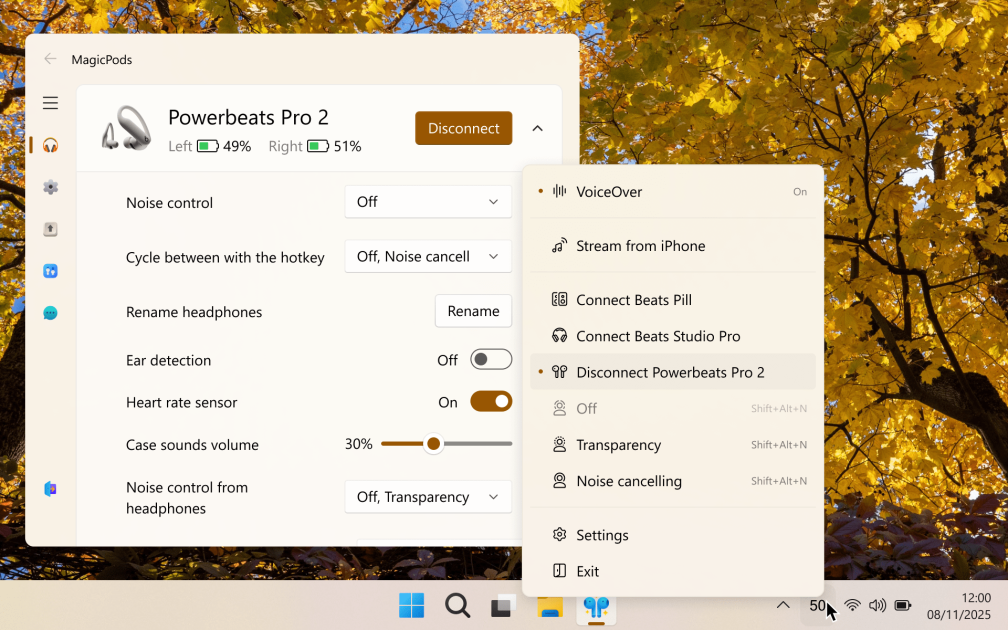Open the Windows Start menu
The width and height of the screenshot is (1008, 630).
pos(411,605)
